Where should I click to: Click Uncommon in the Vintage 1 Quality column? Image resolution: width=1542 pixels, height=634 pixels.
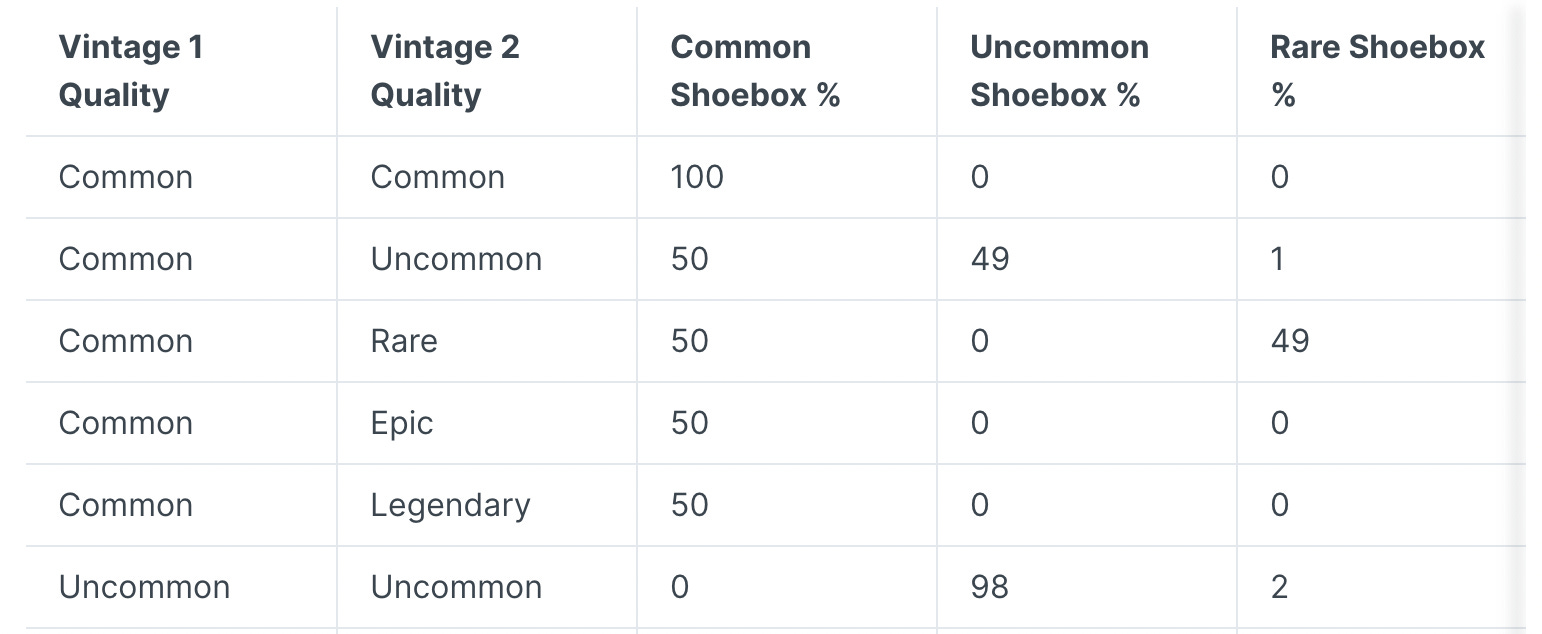[x=144, y=587]
